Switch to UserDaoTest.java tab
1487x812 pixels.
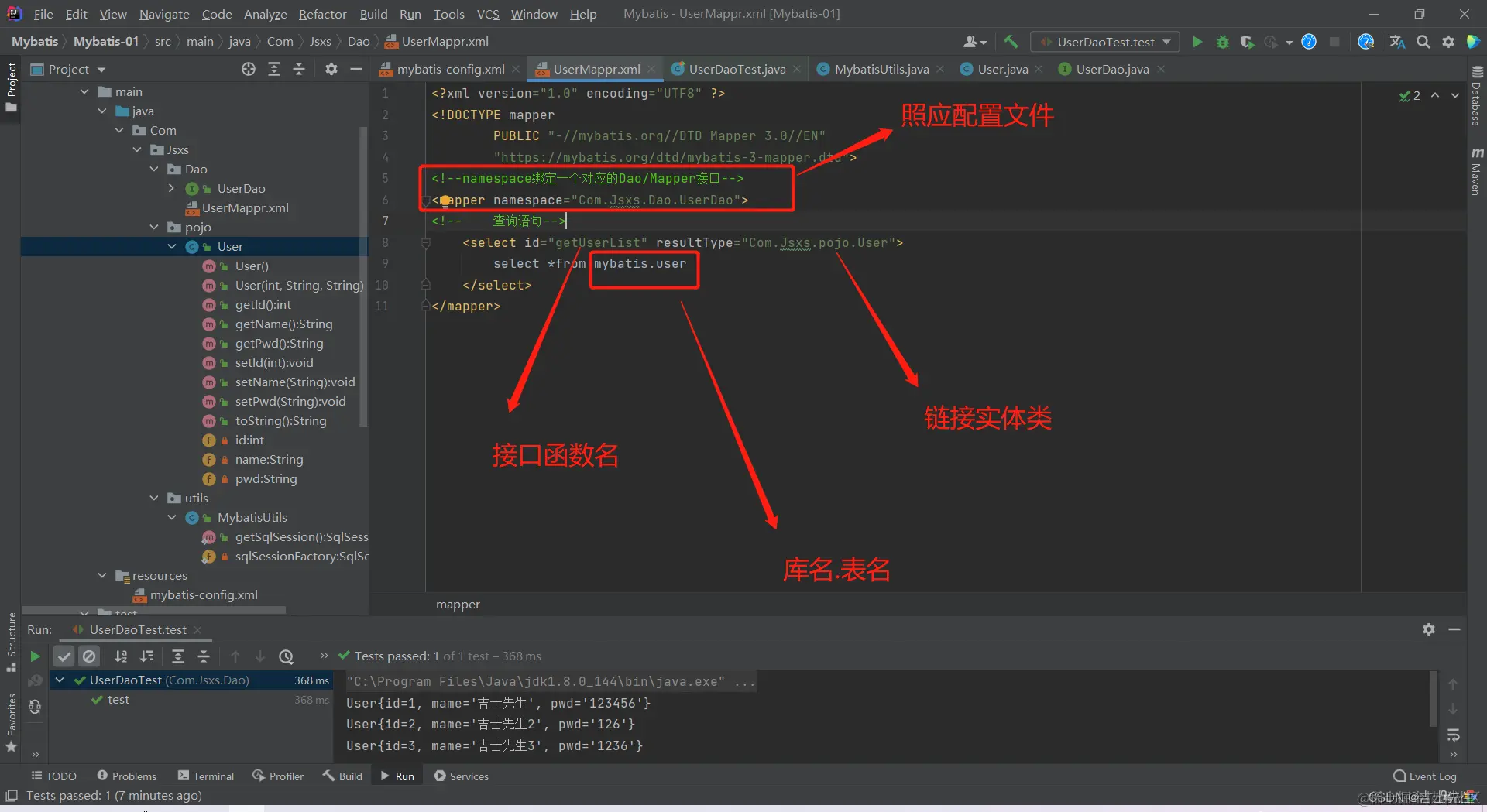tap(737, 69)
